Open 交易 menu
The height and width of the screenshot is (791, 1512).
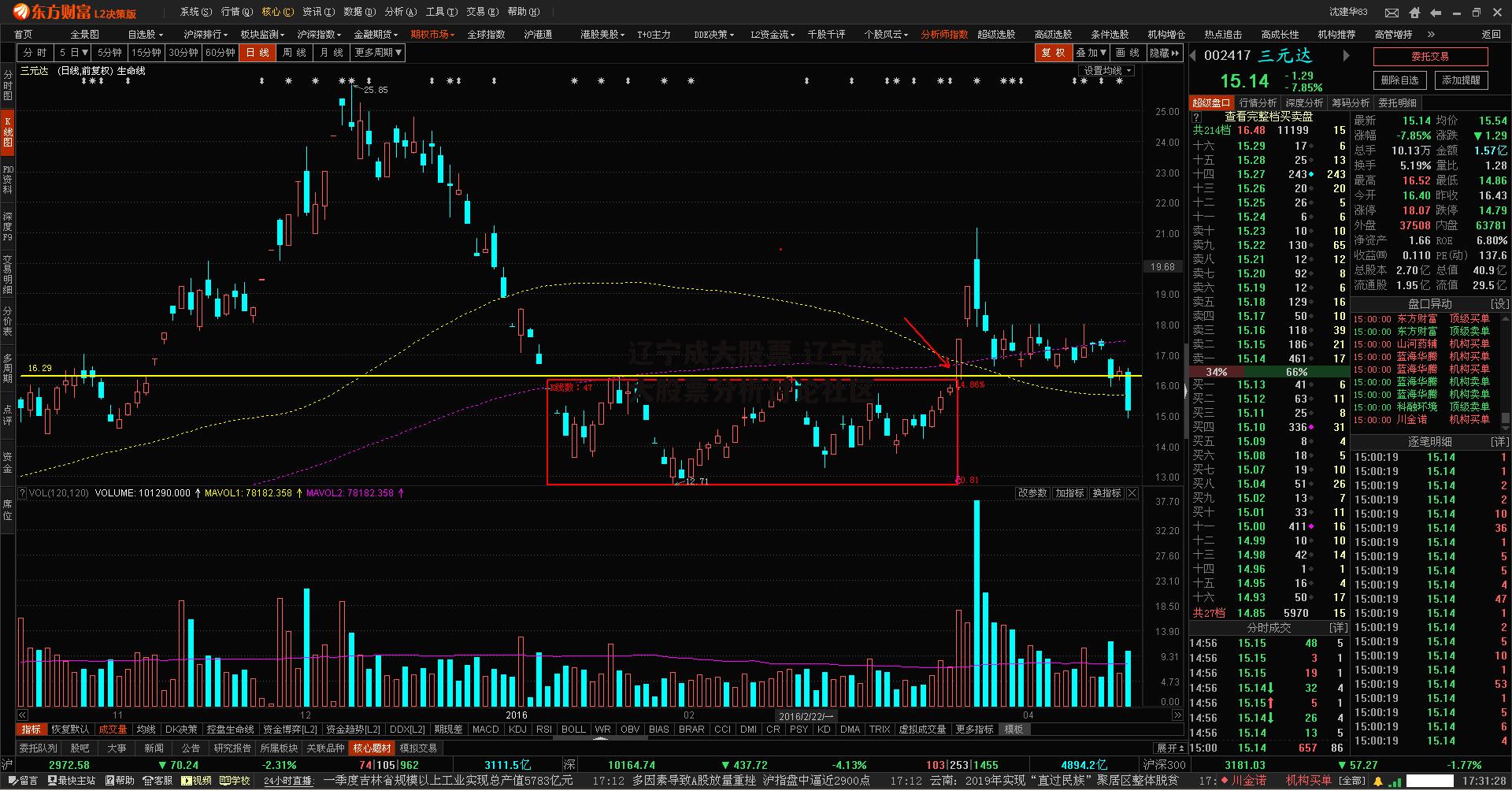coord(482,12)
